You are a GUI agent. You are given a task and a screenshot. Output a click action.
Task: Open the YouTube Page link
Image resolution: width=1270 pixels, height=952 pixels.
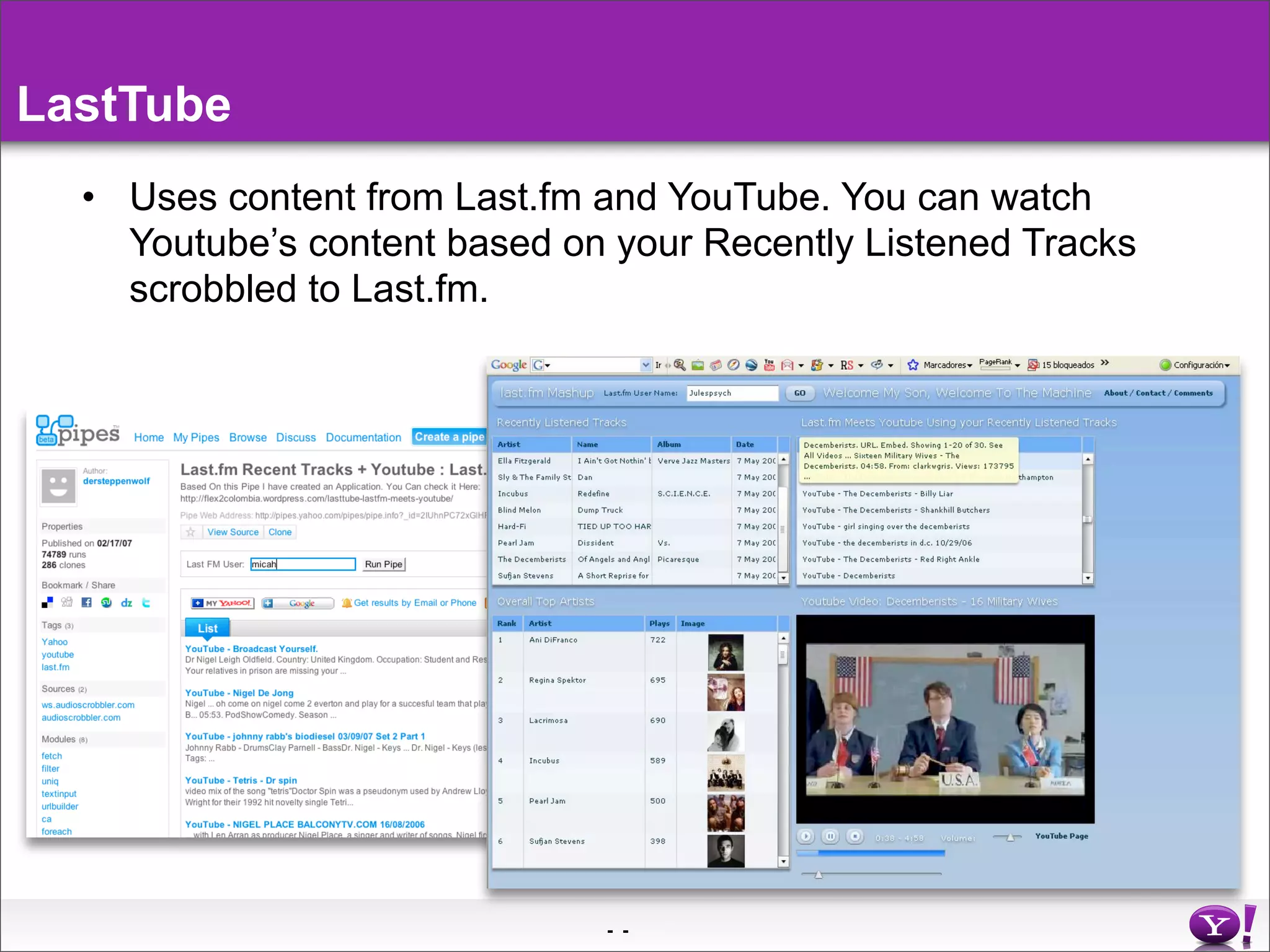coord(1061,836)
